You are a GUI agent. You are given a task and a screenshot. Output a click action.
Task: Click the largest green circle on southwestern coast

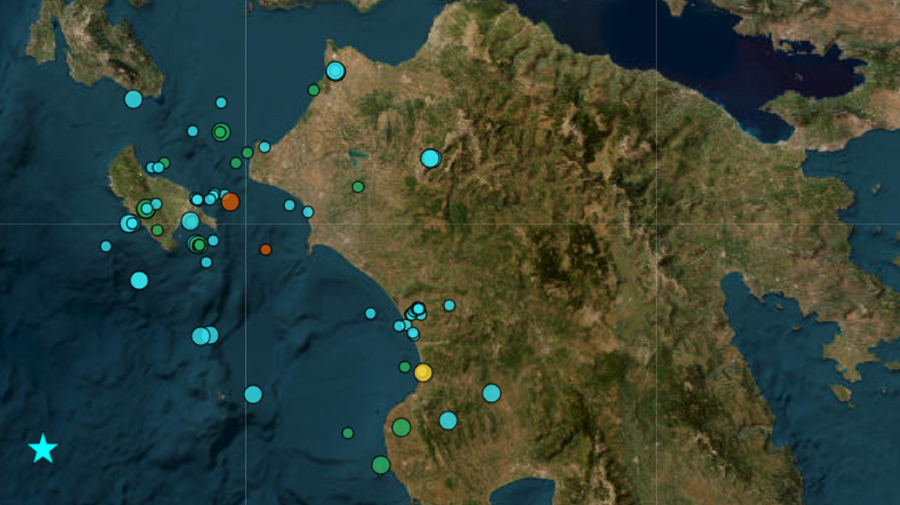(401, 427)
